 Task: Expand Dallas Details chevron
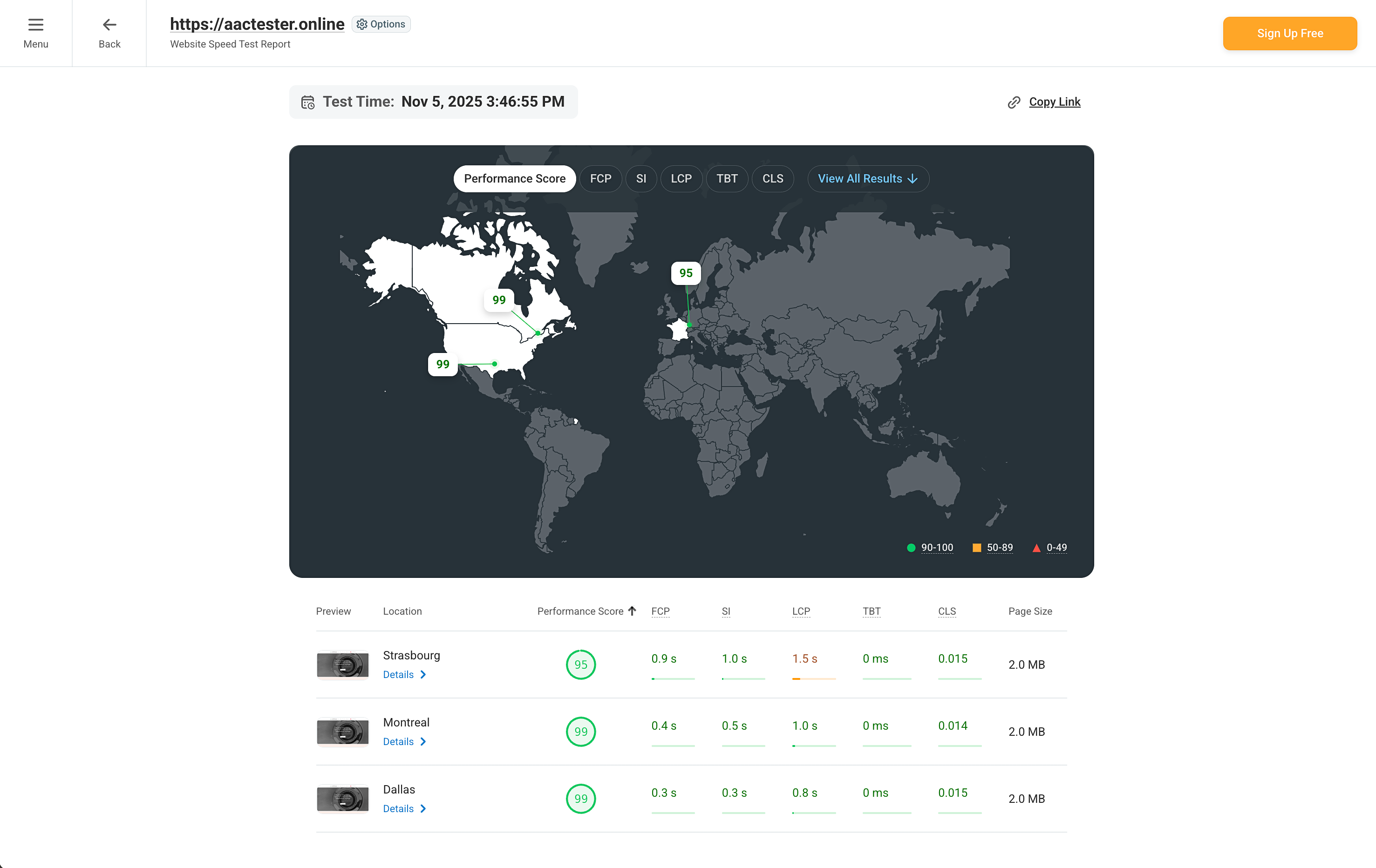(423, 808)
